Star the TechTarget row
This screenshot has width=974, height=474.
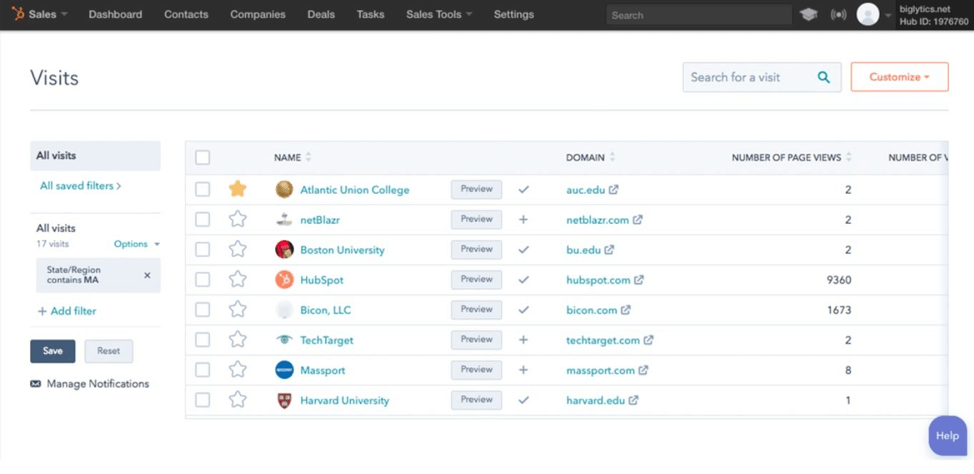click(237, 340)
